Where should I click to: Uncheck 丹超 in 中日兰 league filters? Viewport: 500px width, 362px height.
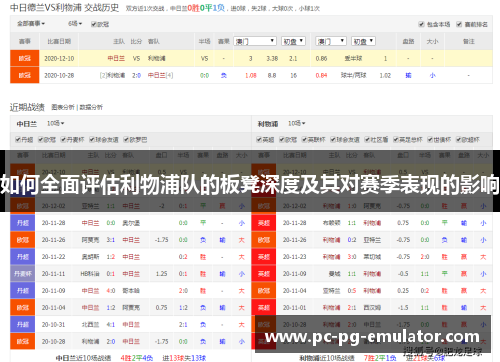tap(18, 139)
